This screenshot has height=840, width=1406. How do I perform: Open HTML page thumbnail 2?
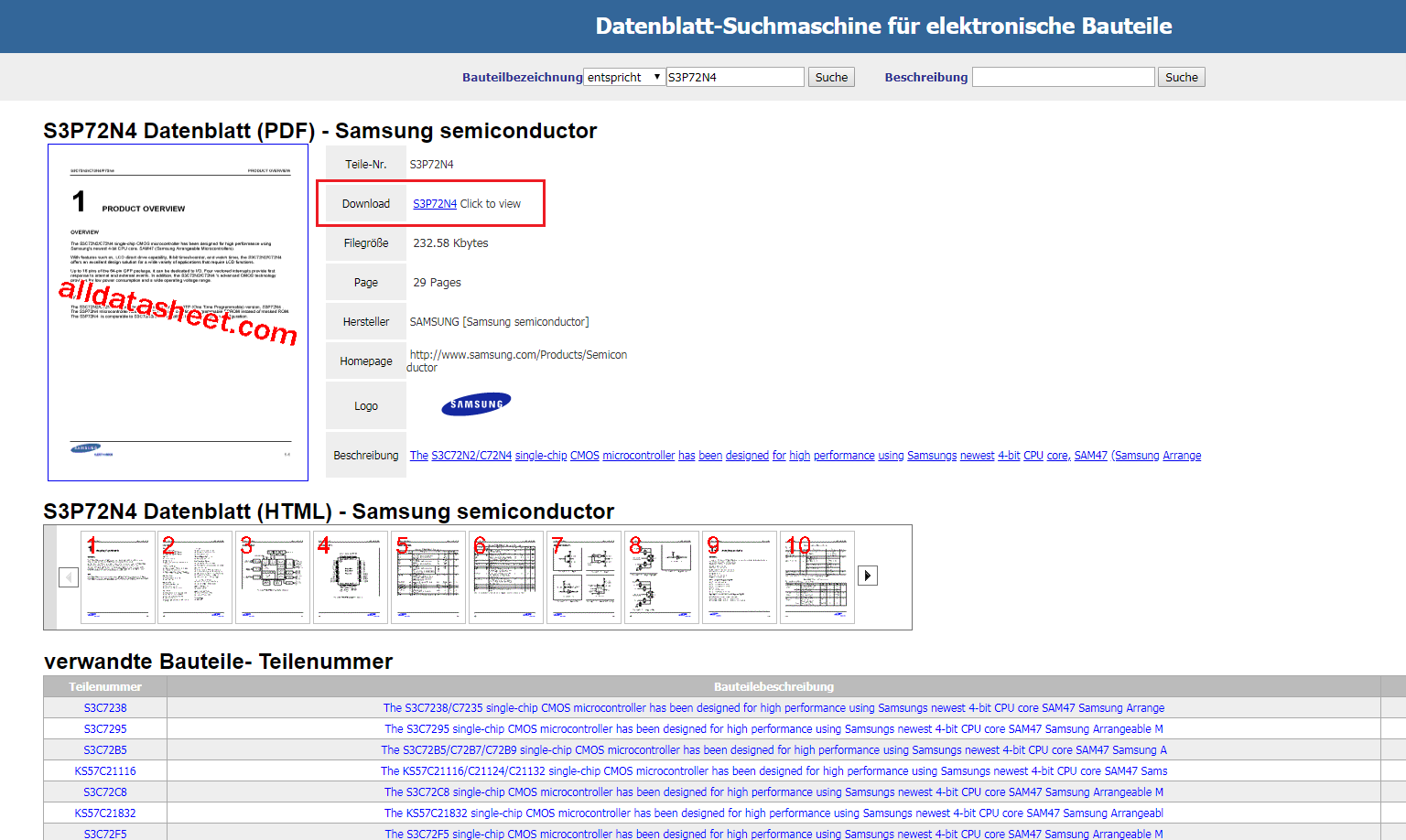pos(195,577)
